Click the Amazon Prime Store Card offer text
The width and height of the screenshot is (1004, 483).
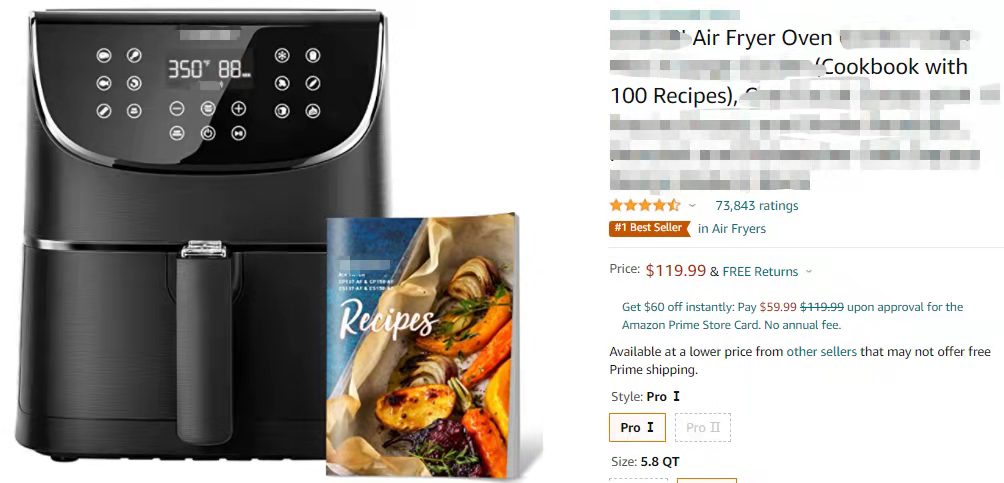pyautogui.click(x=793, y=316)
